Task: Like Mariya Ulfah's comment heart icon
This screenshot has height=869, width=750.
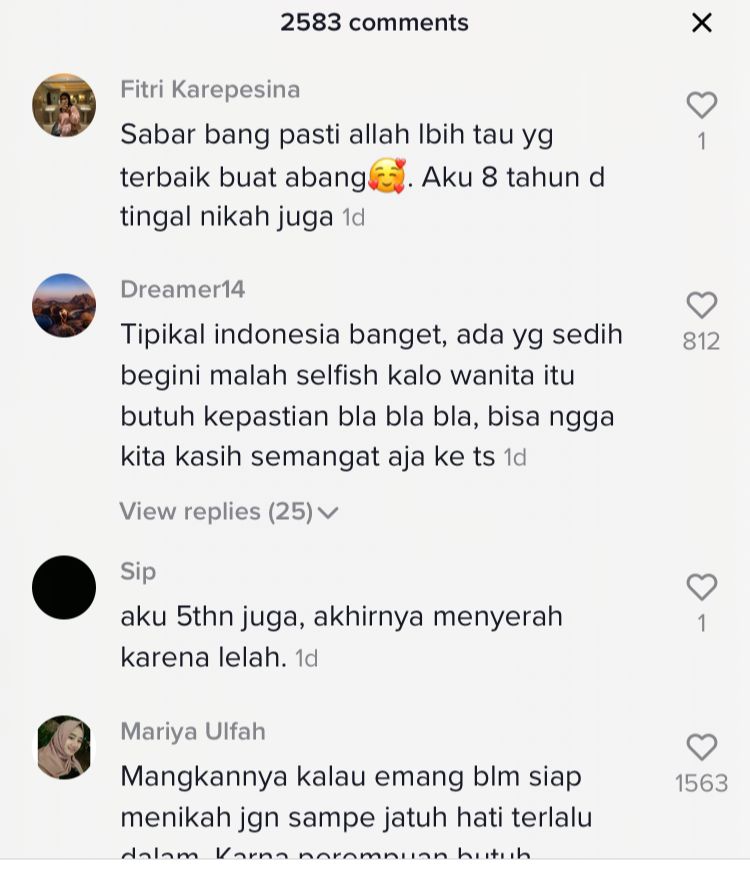Action: (702, 747)
